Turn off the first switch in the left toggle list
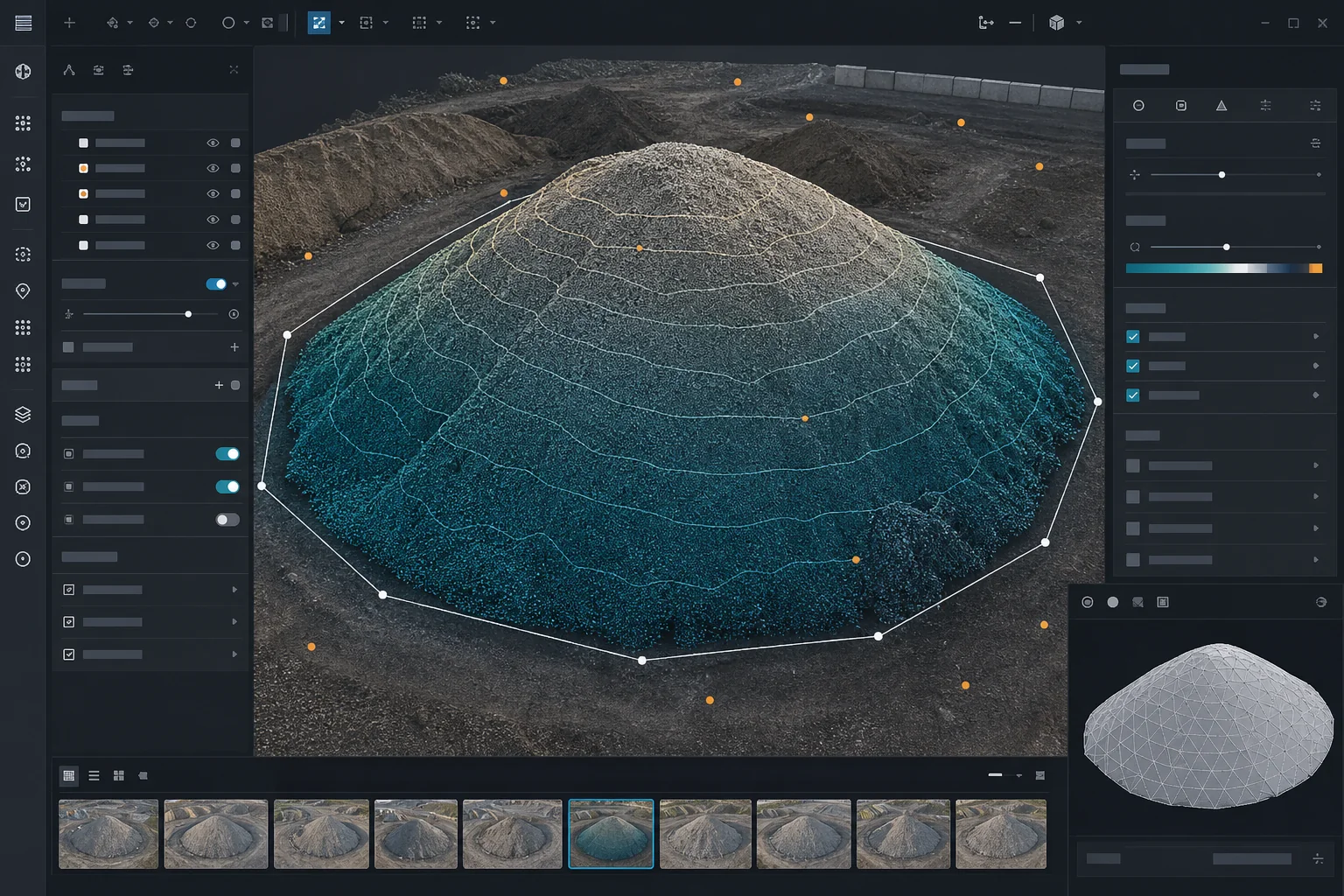 point(227,454)
